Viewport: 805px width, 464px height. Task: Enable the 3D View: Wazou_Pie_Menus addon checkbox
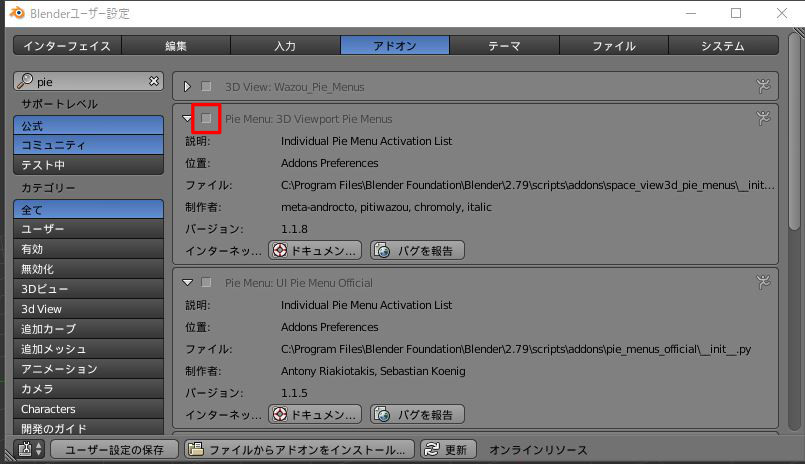click(206, 86)
